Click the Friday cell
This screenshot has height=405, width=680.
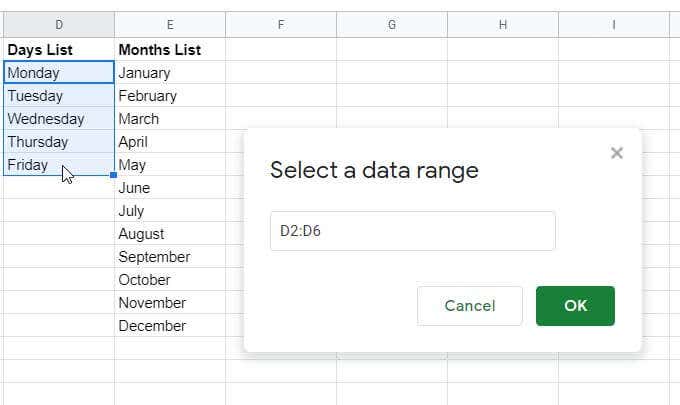pyautogui.click(x=30, y=165)
